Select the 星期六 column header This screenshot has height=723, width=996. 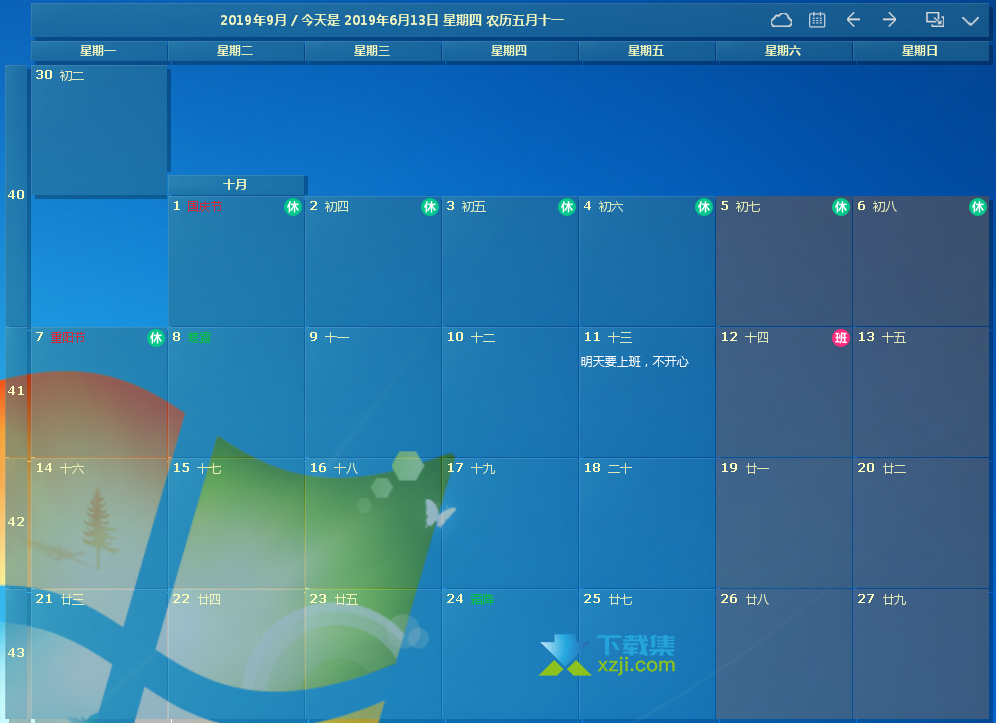coord(783,51)
